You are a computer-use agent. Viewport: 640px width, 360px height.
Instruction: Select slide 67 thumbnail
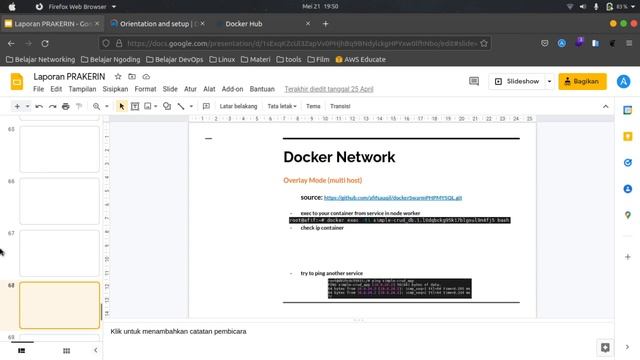pyautogui.click(x=59, y=253)
